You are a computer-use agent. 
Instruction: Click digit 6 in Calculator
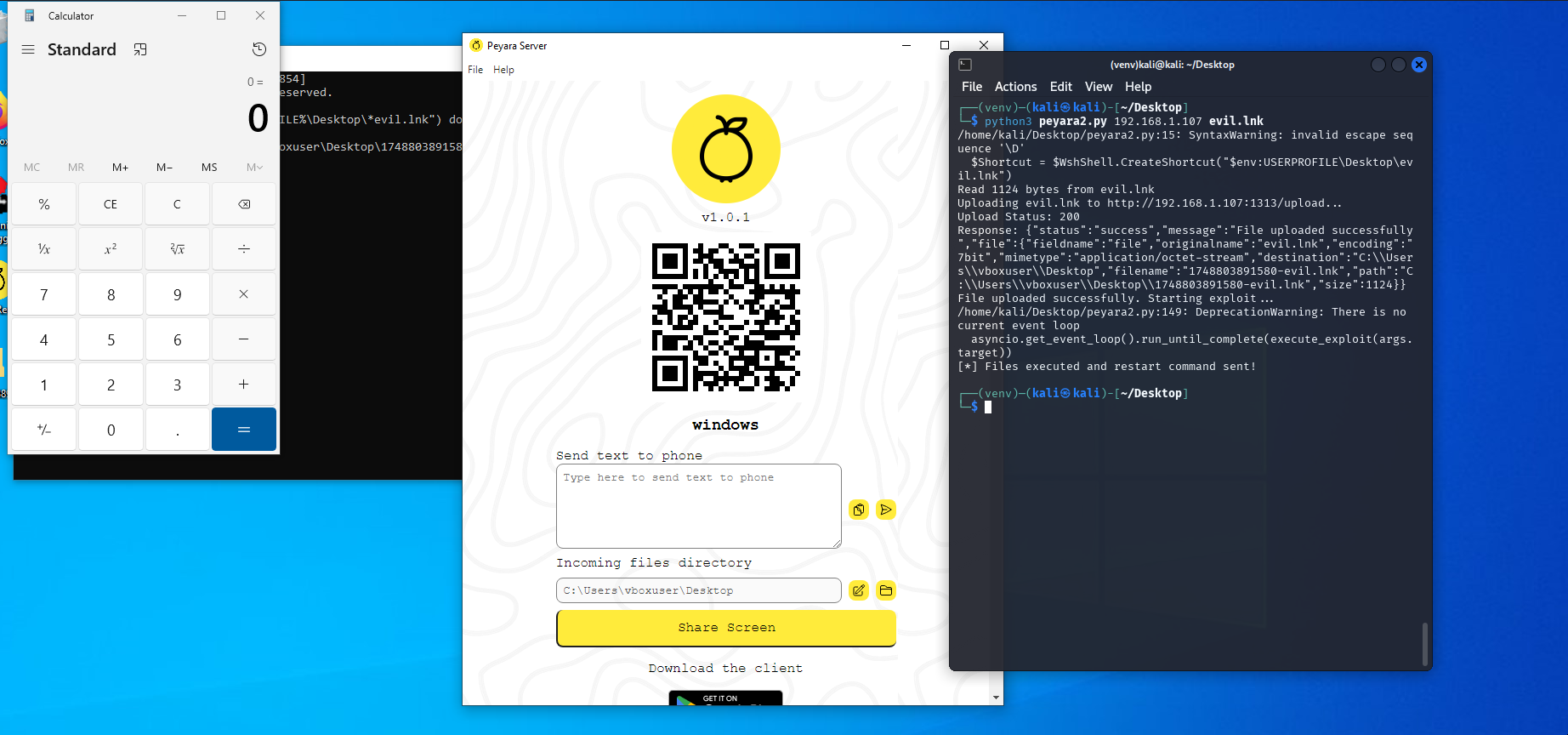177,339
